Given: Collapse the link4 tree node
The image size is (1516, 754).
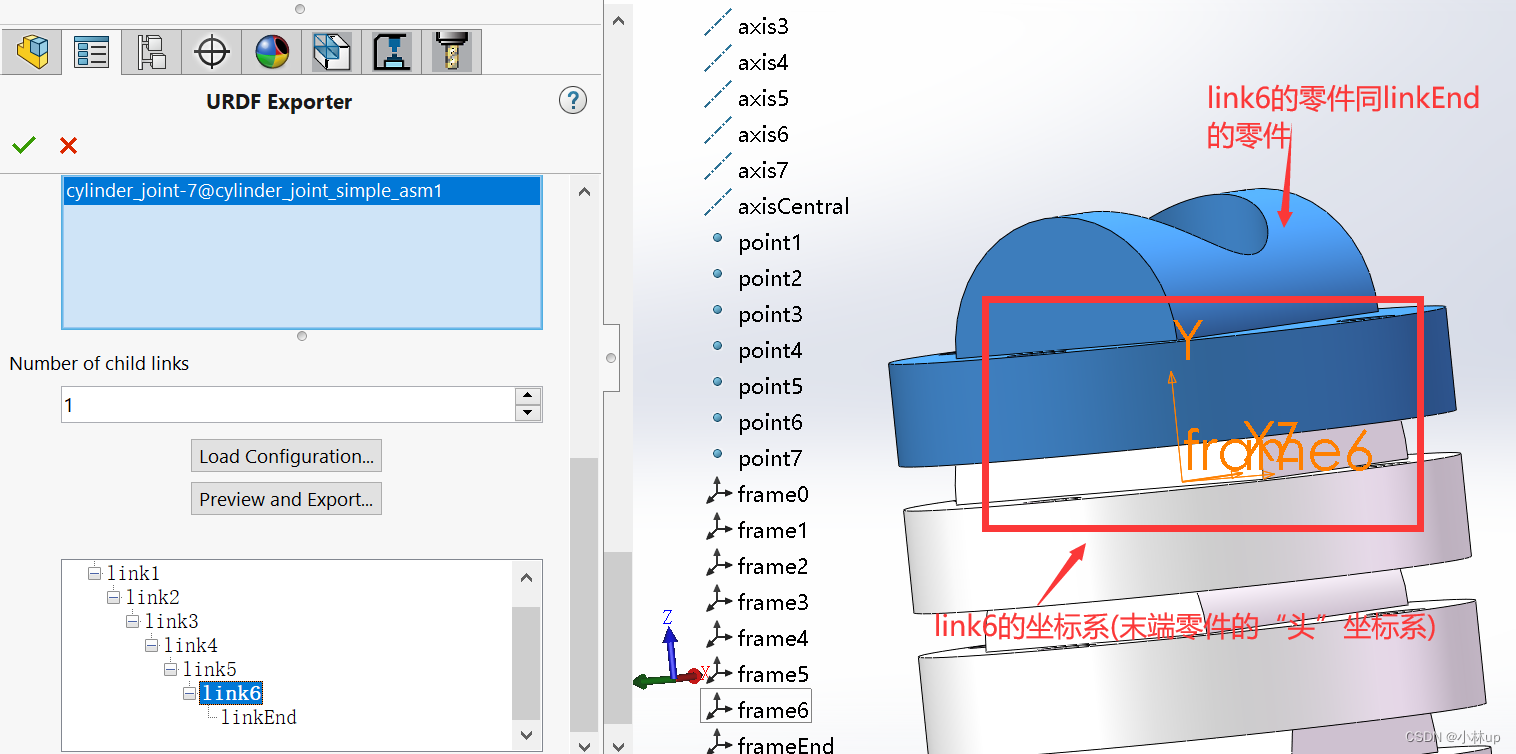Looking at the screenshot, I should [151, 644].
